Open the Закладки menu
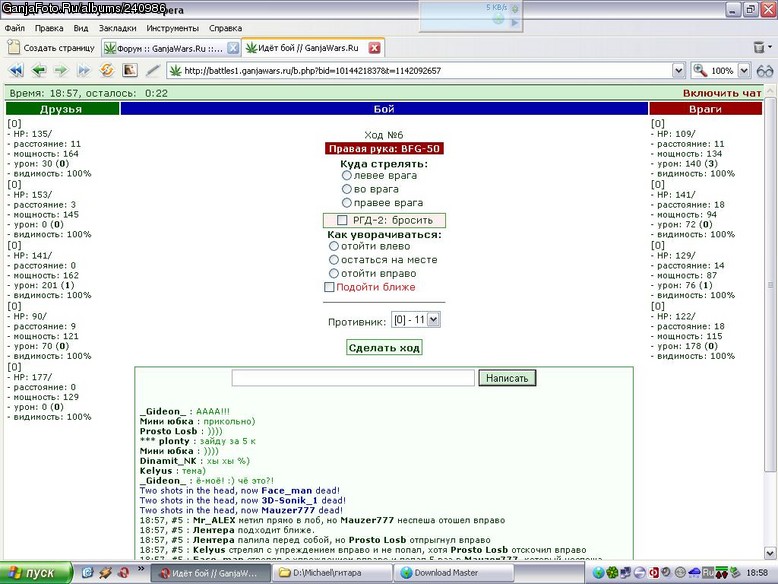This screenshot has width=778, height=584. pos(117,28)
